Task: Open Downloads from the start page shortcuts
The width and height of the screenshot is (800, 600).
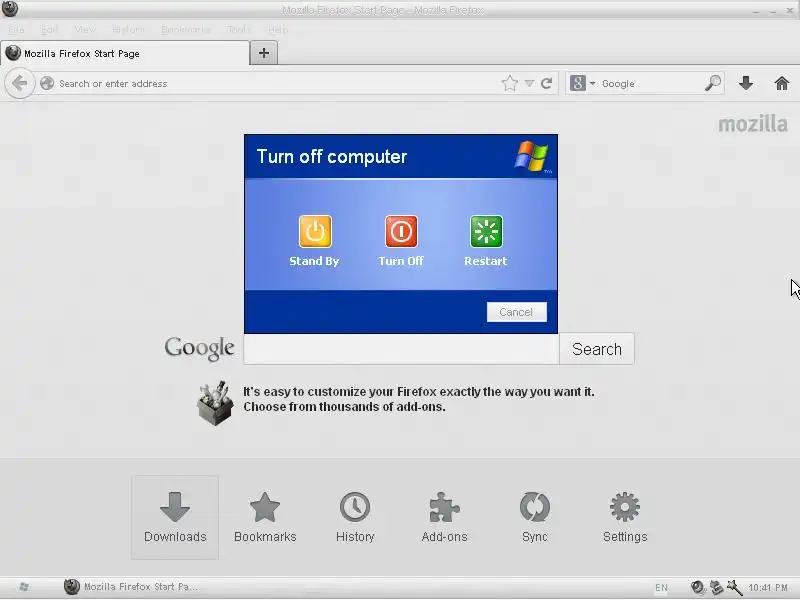Action: (x=175, y=517)
